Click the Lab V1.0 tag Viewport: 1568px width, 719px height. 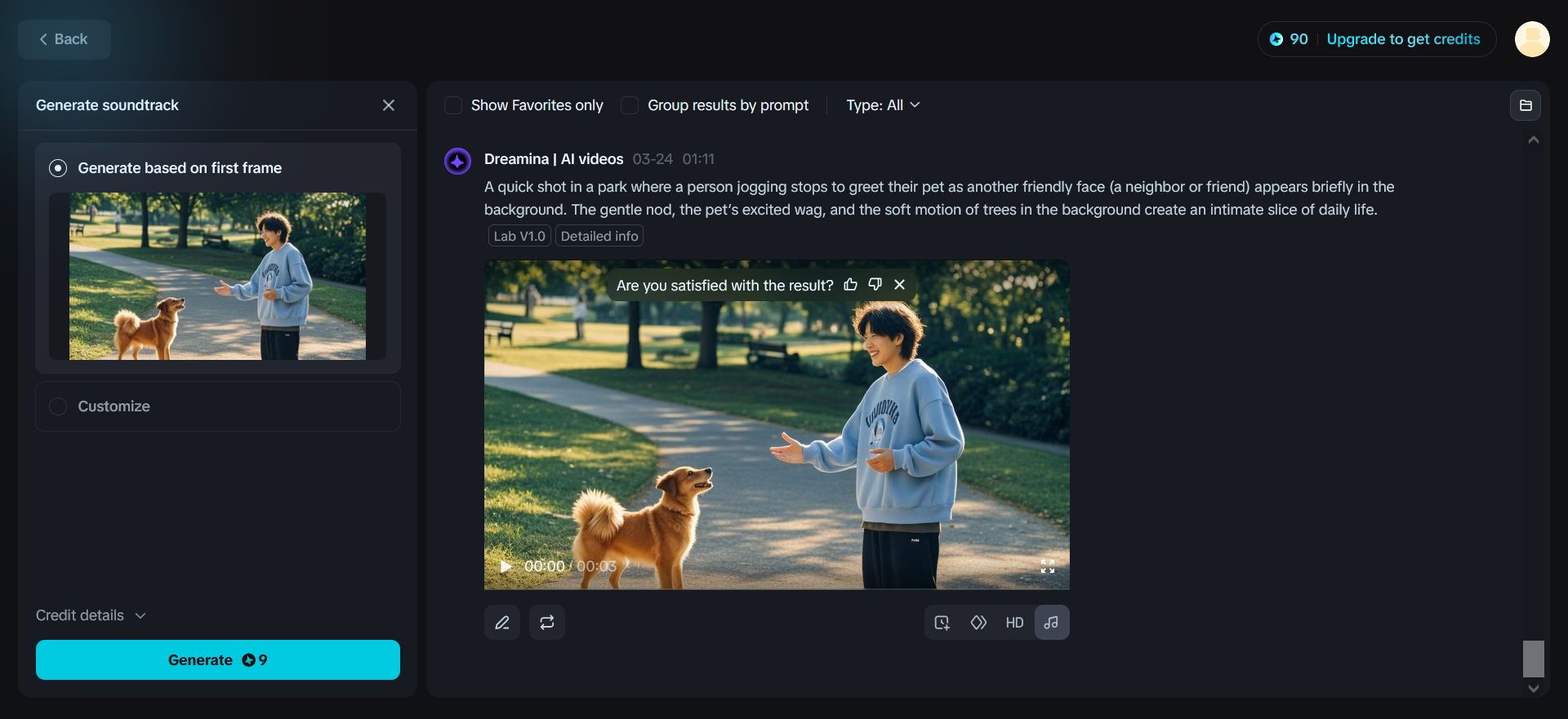pos(519,236)
